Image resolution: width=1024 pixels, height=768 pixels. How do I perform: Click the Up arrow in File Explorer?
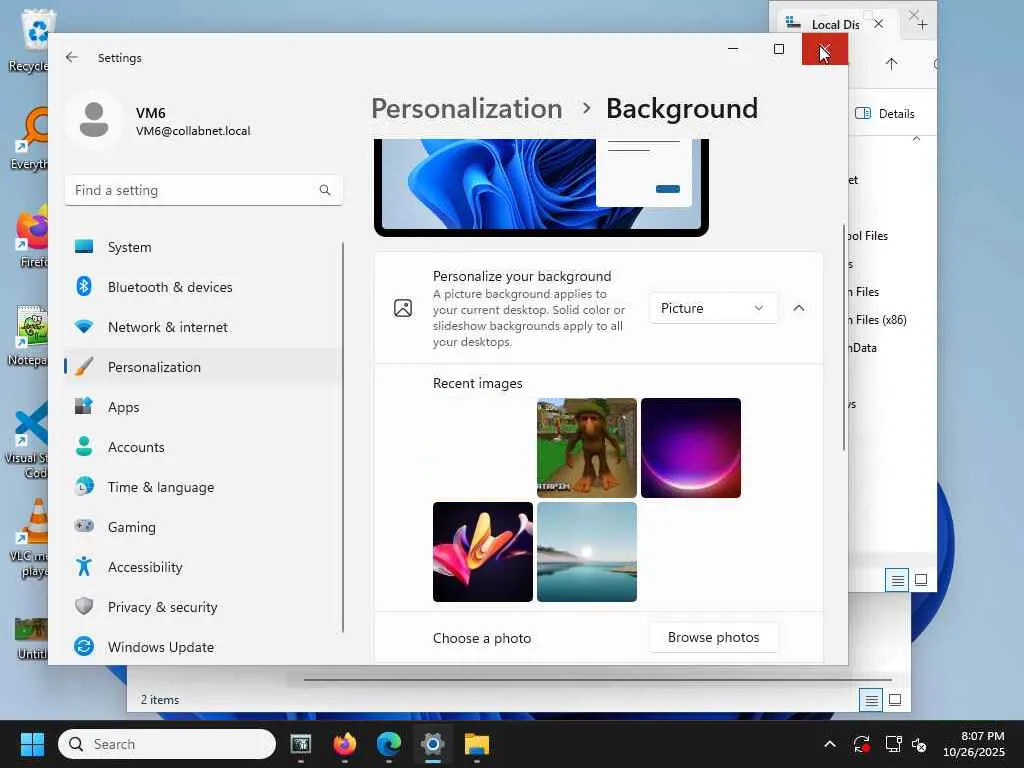(891, 64)
